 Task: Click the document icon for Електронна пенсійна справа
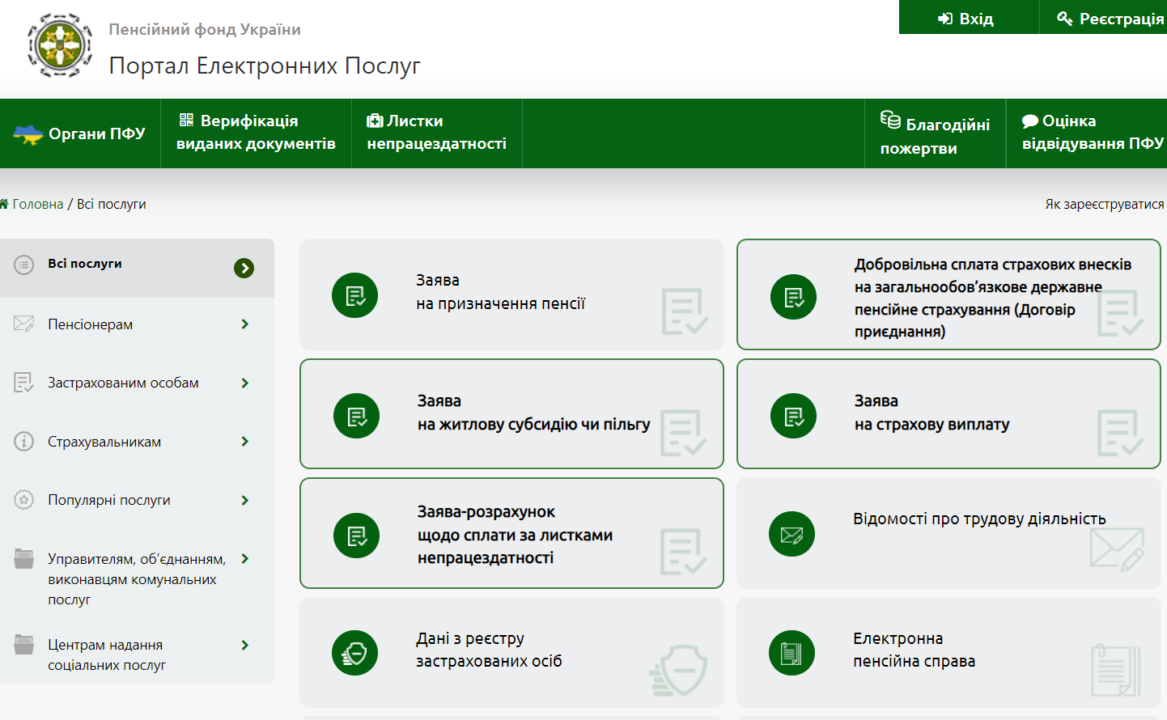pos(792,653)
